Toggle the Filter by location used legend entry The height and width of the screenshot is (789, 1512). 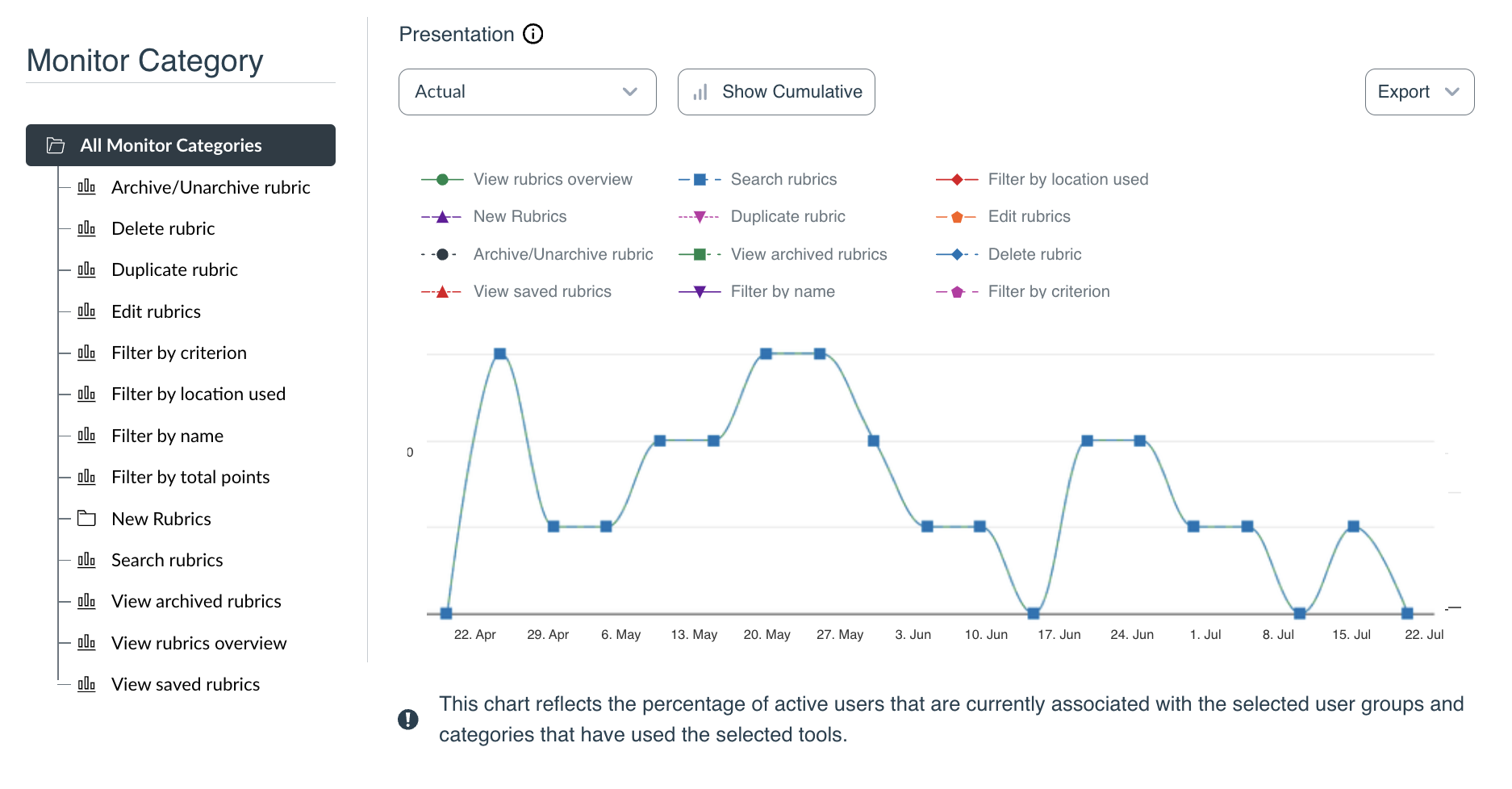1067,179
